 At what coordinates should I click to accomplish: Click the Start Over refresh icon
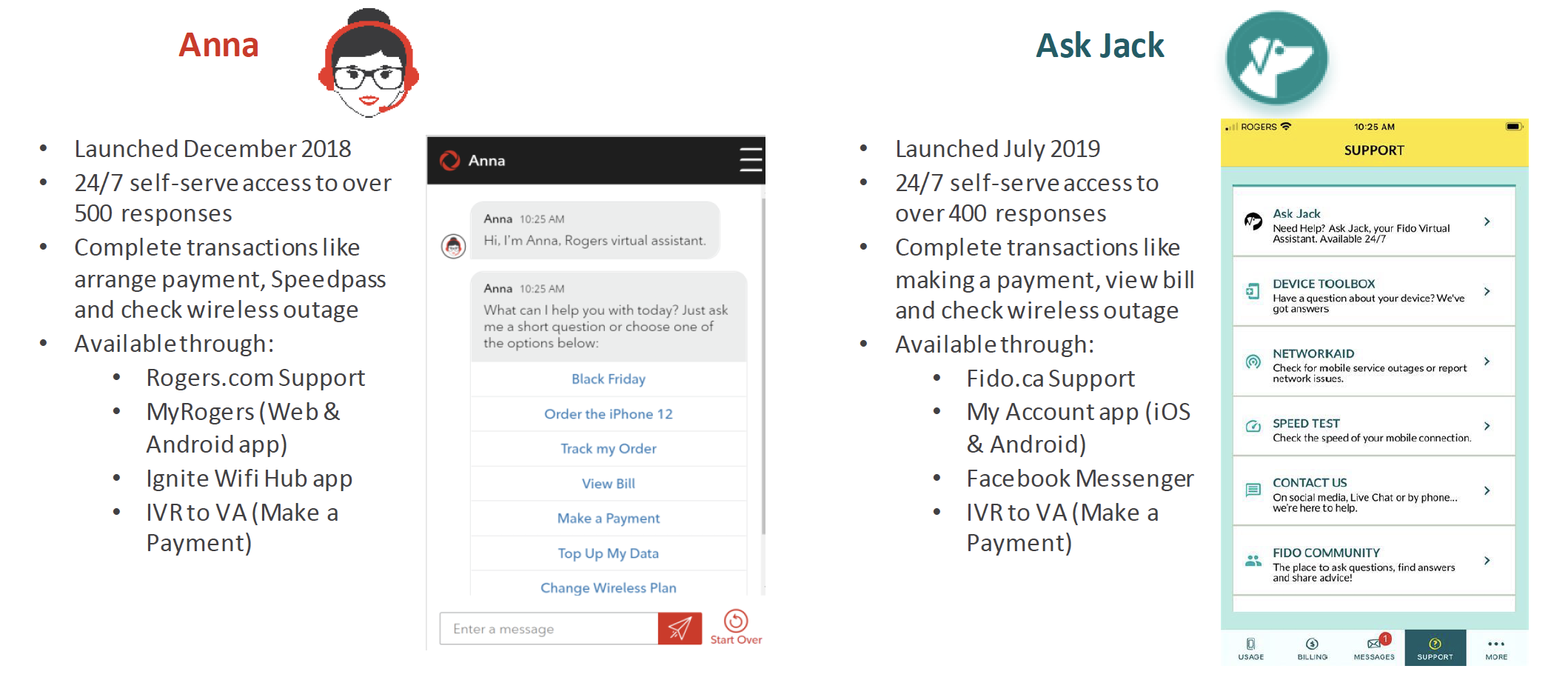(736, 620)
